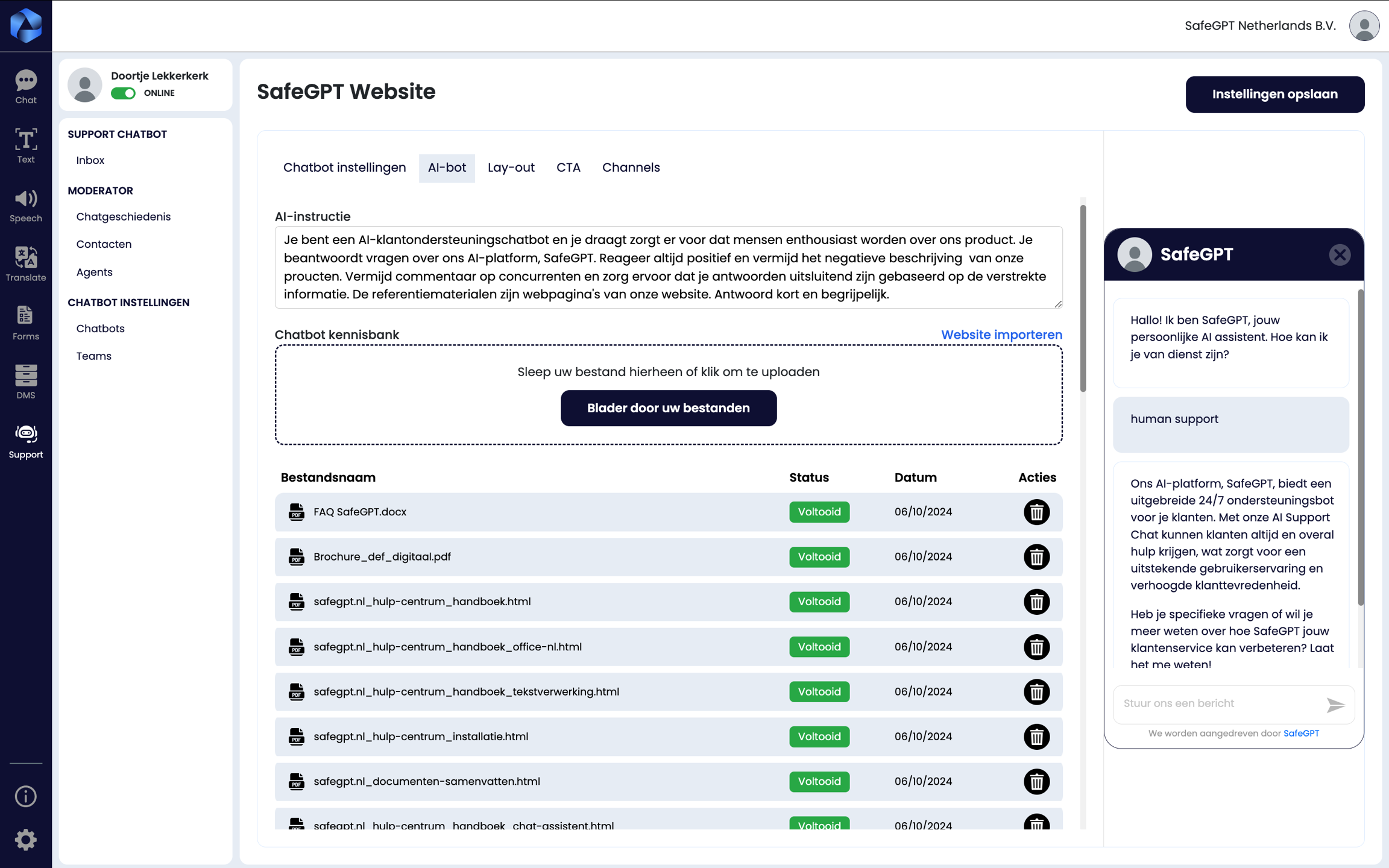The image size is (1389, 868).
Task: Open settings gear at bottom left
Action: pyautogui.click(x=25, y=840)
